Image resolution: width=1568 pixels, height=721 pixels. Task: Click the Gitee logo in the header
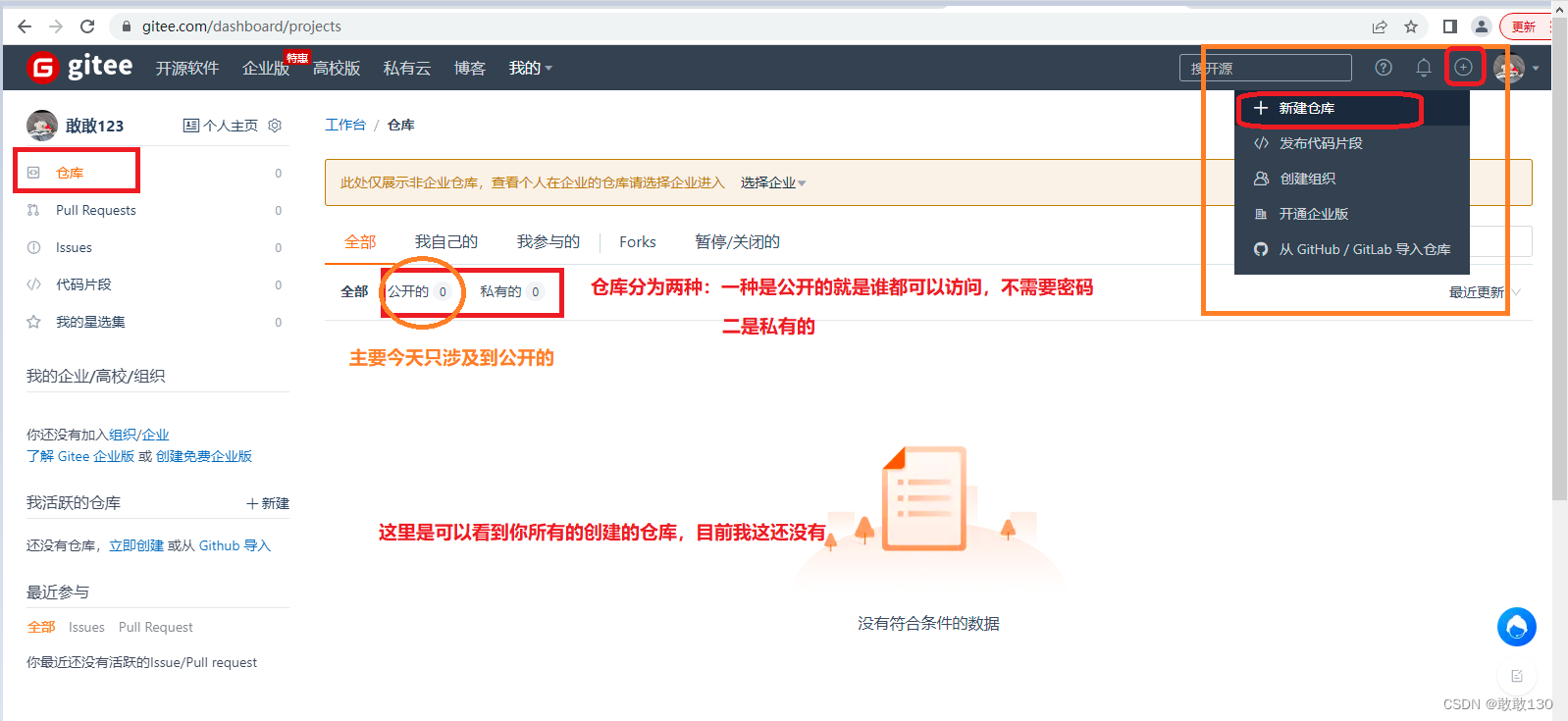pyautogui.click(x=79, y=67)
